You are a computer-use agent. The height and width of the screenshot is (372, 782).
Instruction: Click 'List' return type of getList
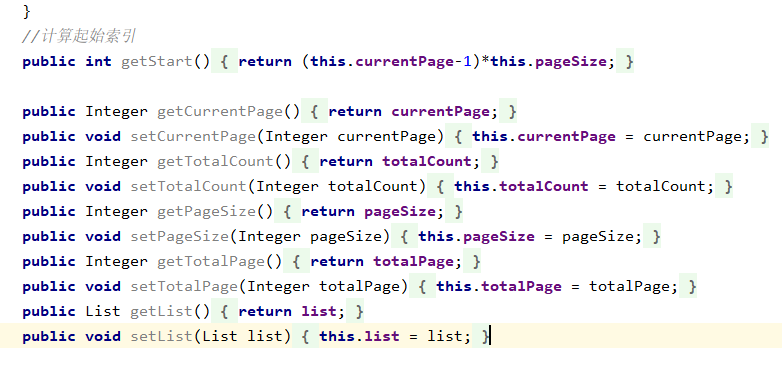[x=103, y=311]
